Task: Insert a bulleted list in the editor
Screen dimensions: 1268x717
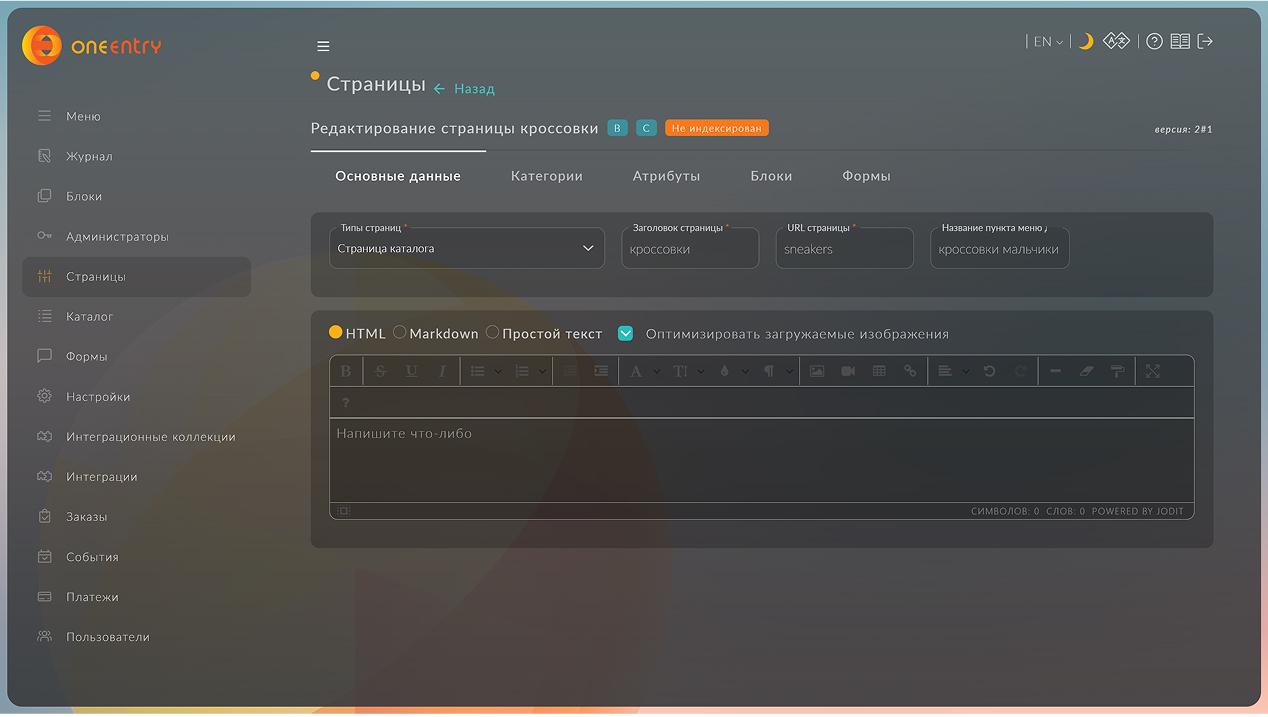Action: pos(478,371)
